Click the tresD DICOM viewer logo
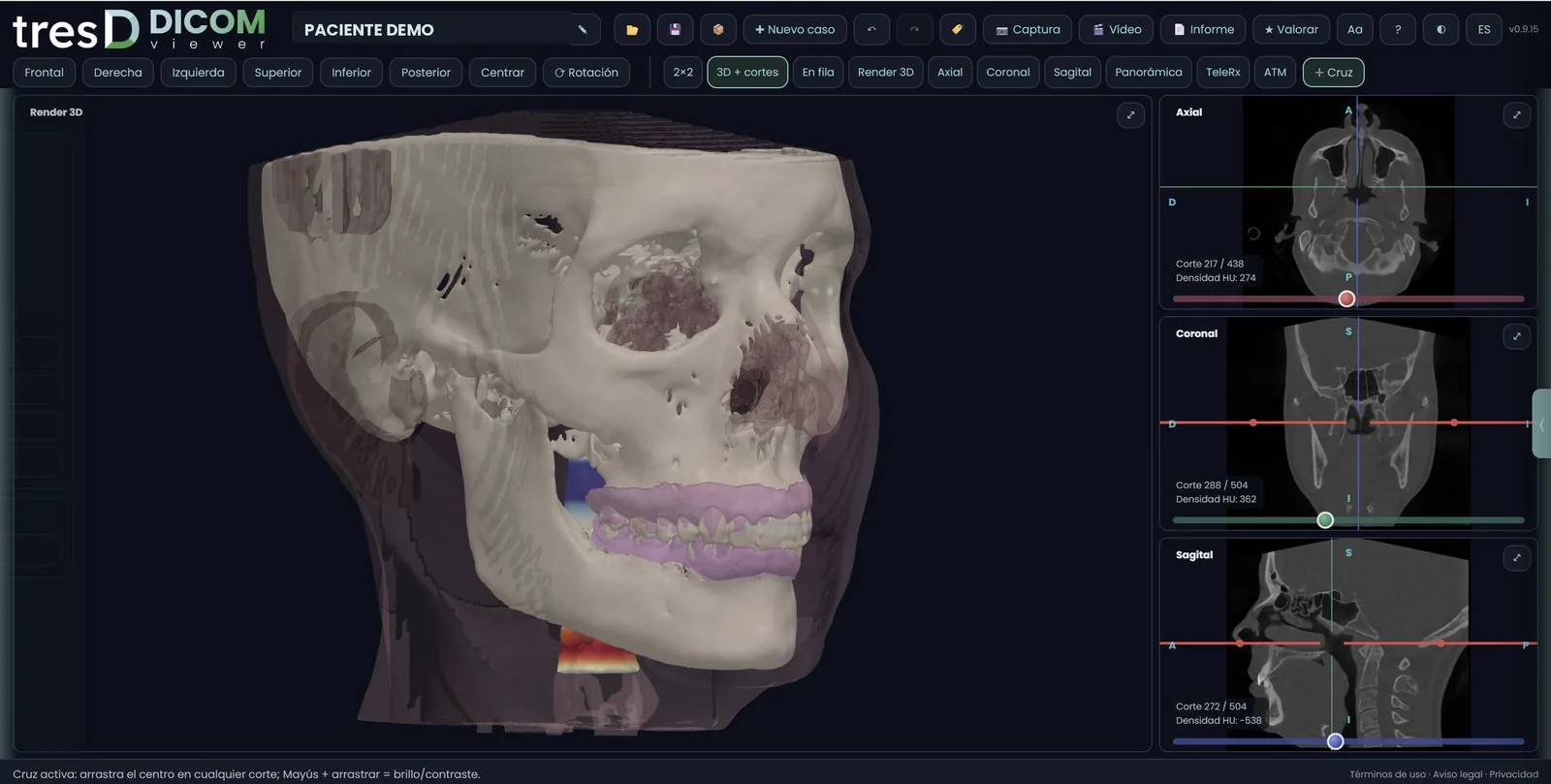The height and width of the screenshot is (784, 1551). coord(139,29)
